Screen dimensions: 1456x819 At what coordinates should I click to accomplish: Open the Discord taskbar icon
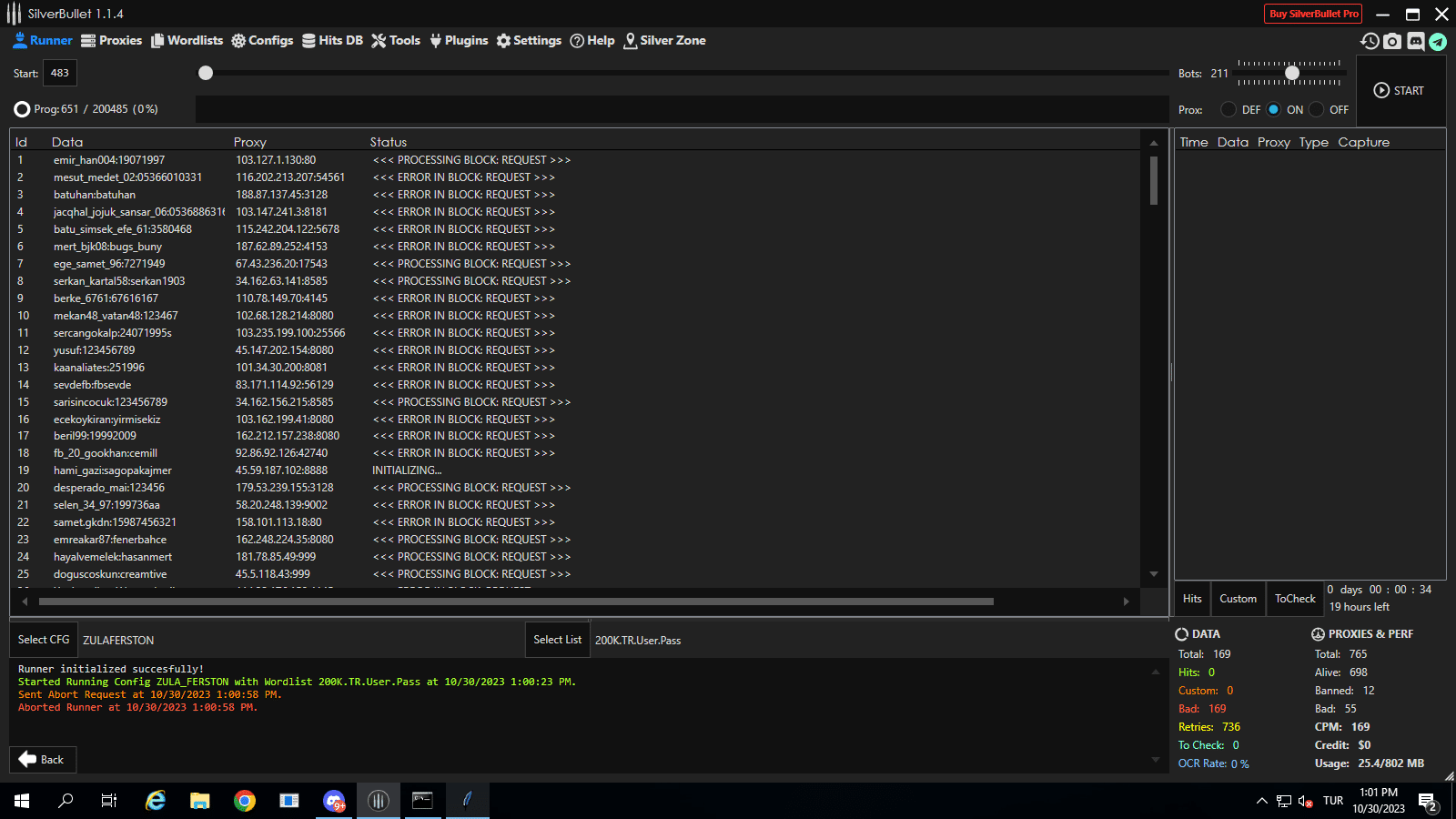click(334, 801)
